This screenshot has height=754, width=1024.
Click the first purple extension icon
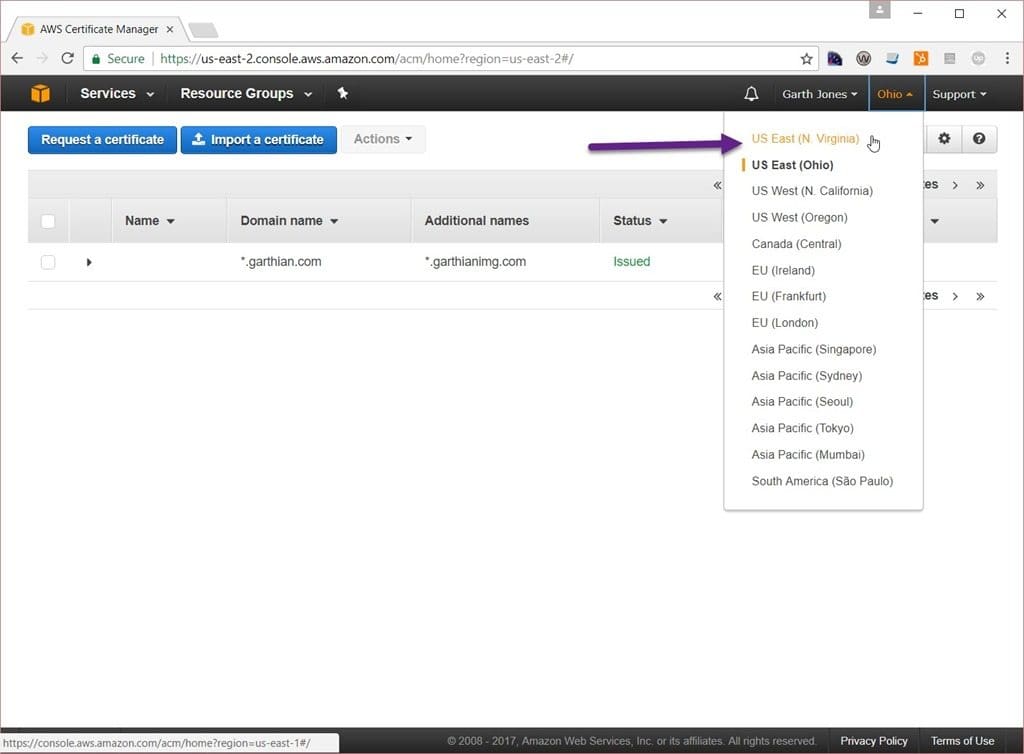coord(835,59)
